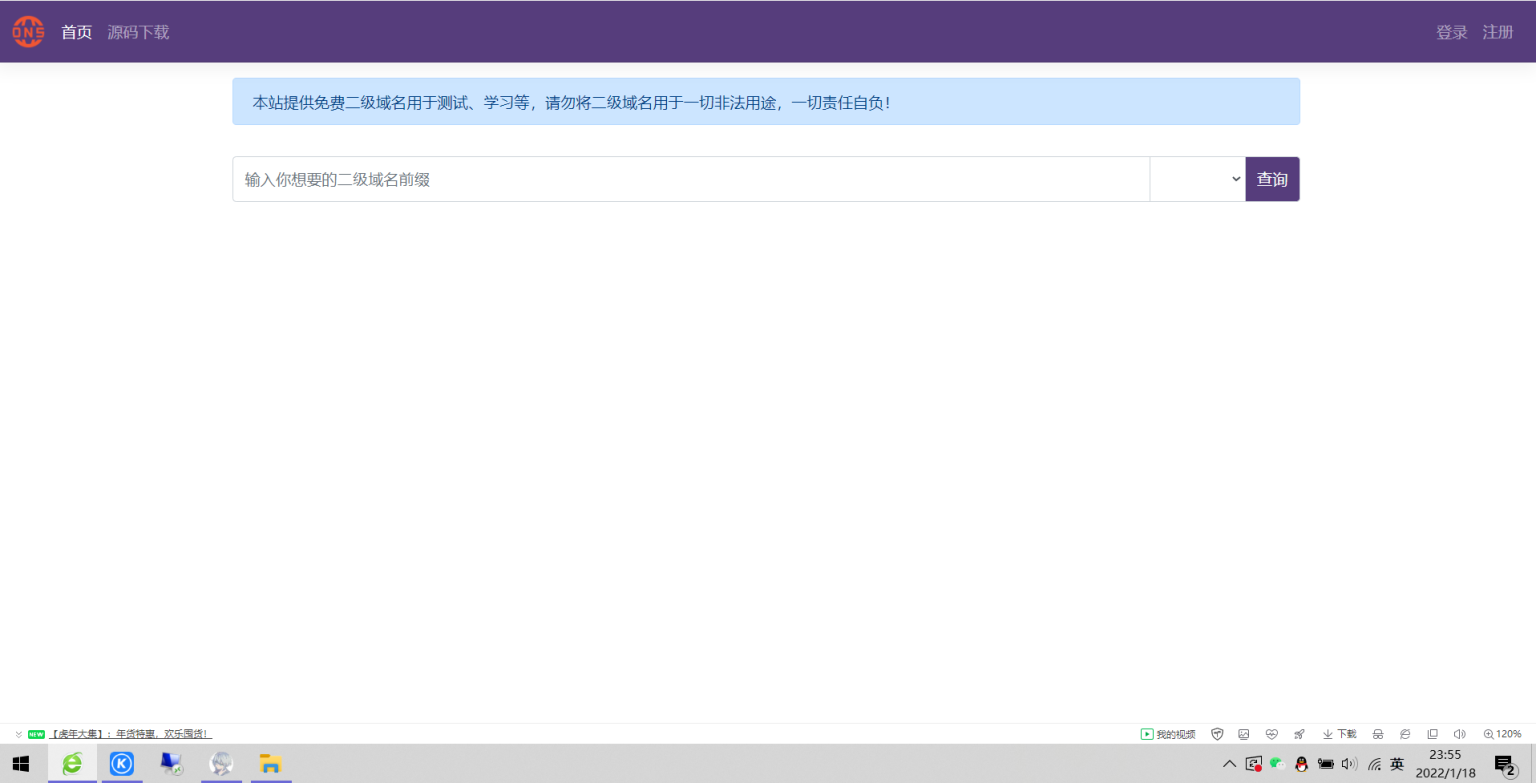Click the rocket speed-up icon in status bar
The width and height of the screenshot is (1536, 783).
1299,734
